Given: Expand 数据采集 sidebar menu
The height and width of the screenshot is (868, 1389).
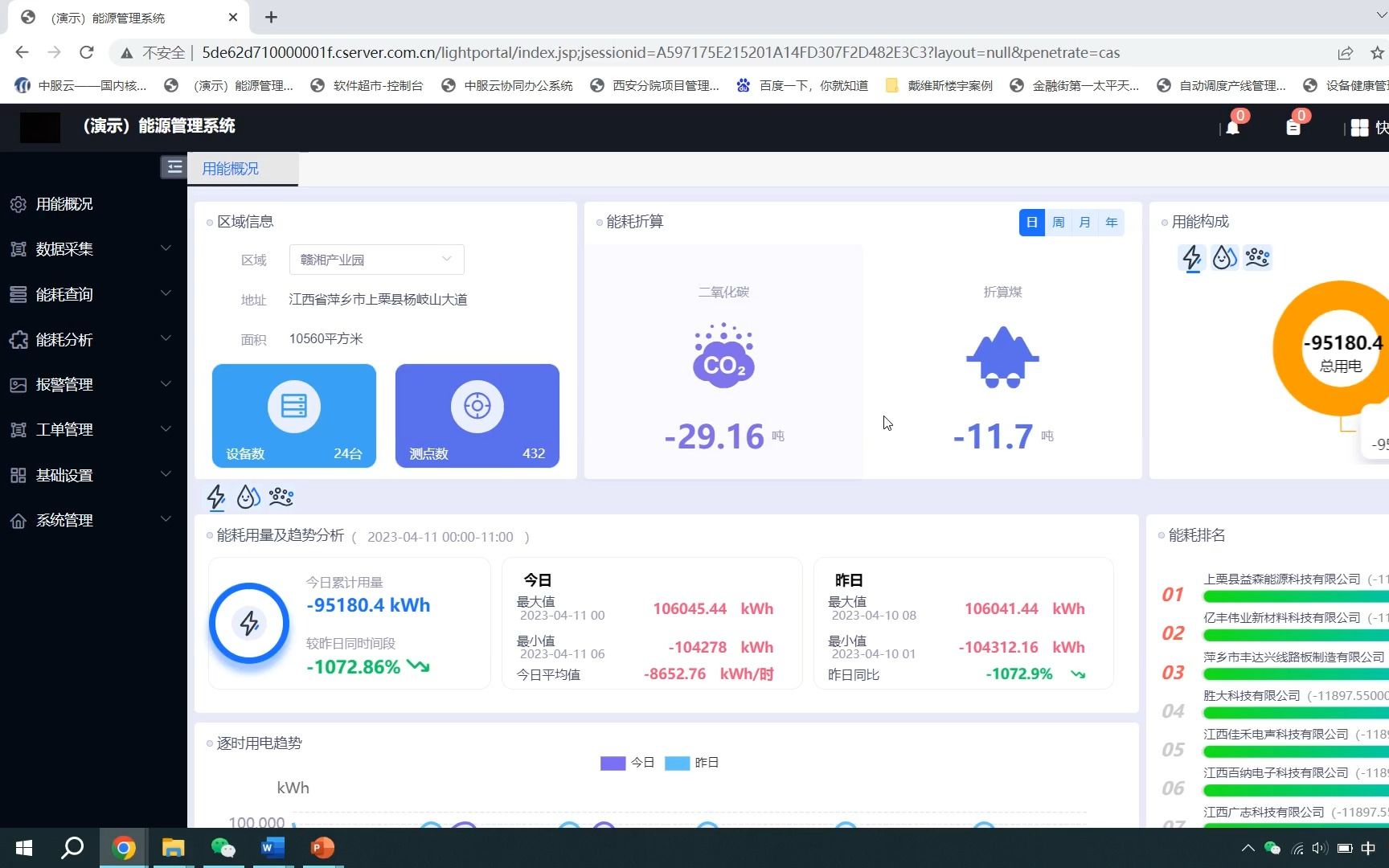Looking at the screenshot, I should point(93,249).
